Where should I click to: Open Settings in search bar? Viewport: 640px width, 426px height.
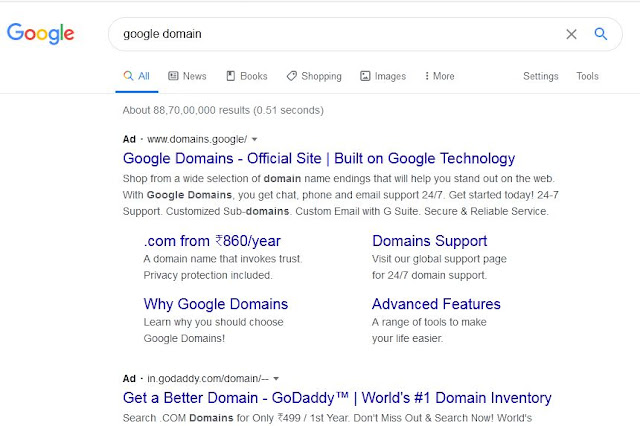point(540,76)
